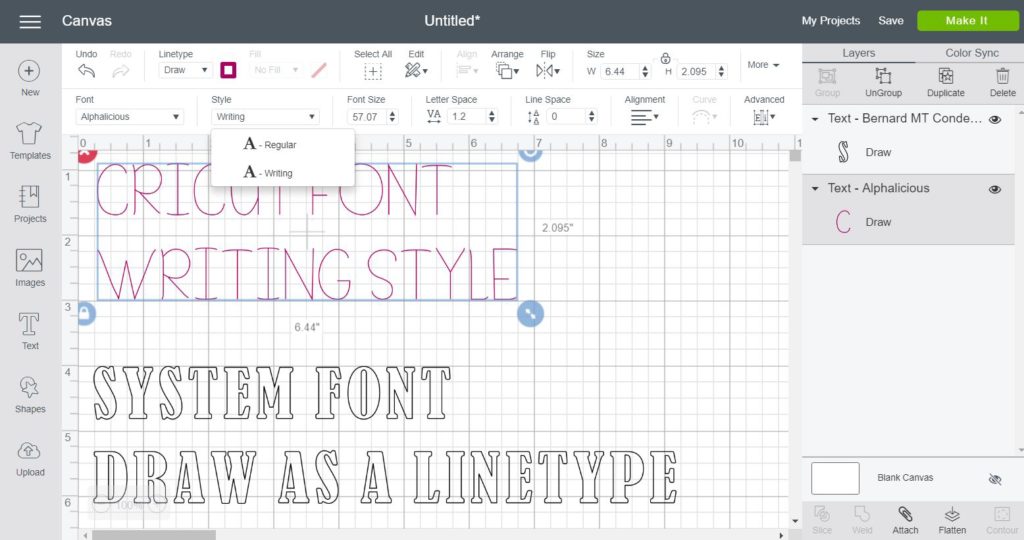Adjust the Letter Space stepper

point(492,117)
